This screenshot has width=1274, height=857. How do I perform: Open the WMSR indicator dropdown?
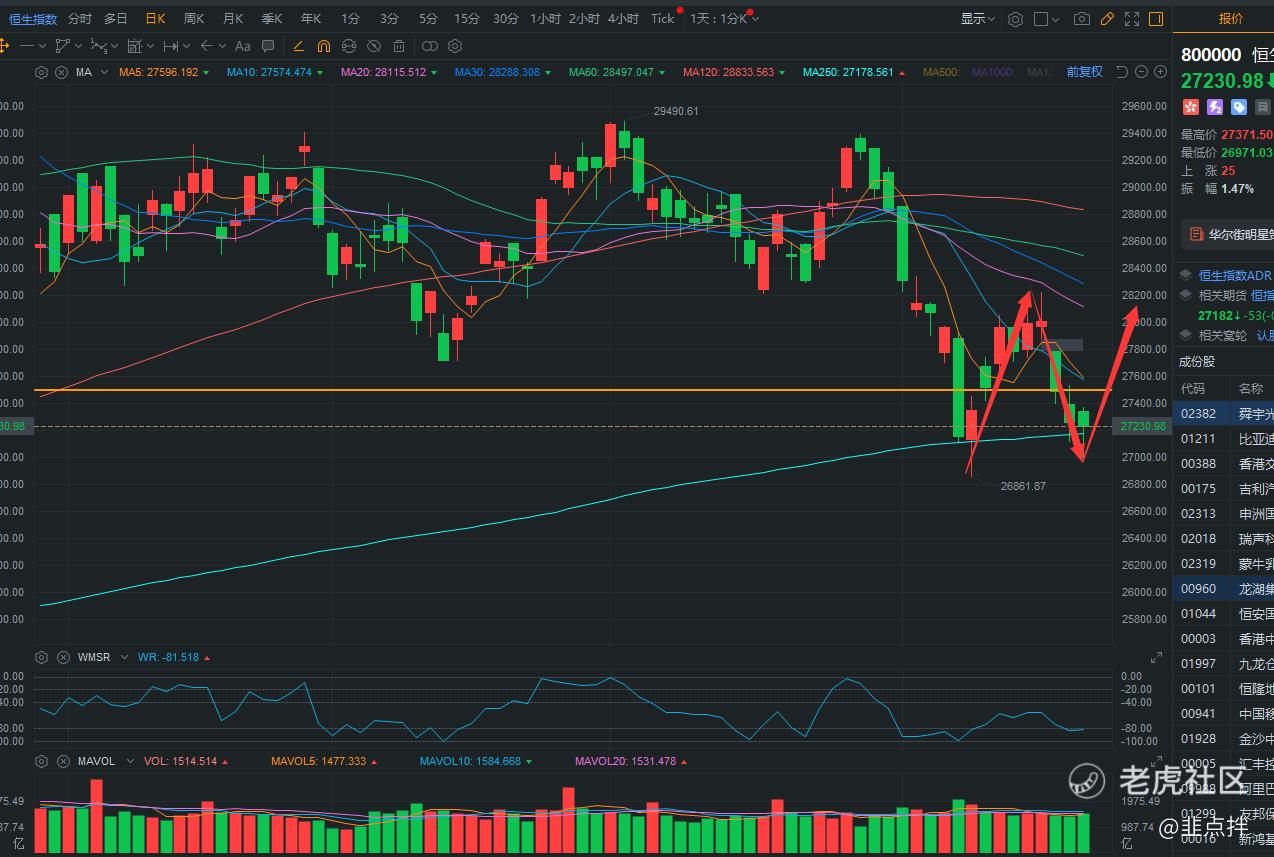click(125, 657)
